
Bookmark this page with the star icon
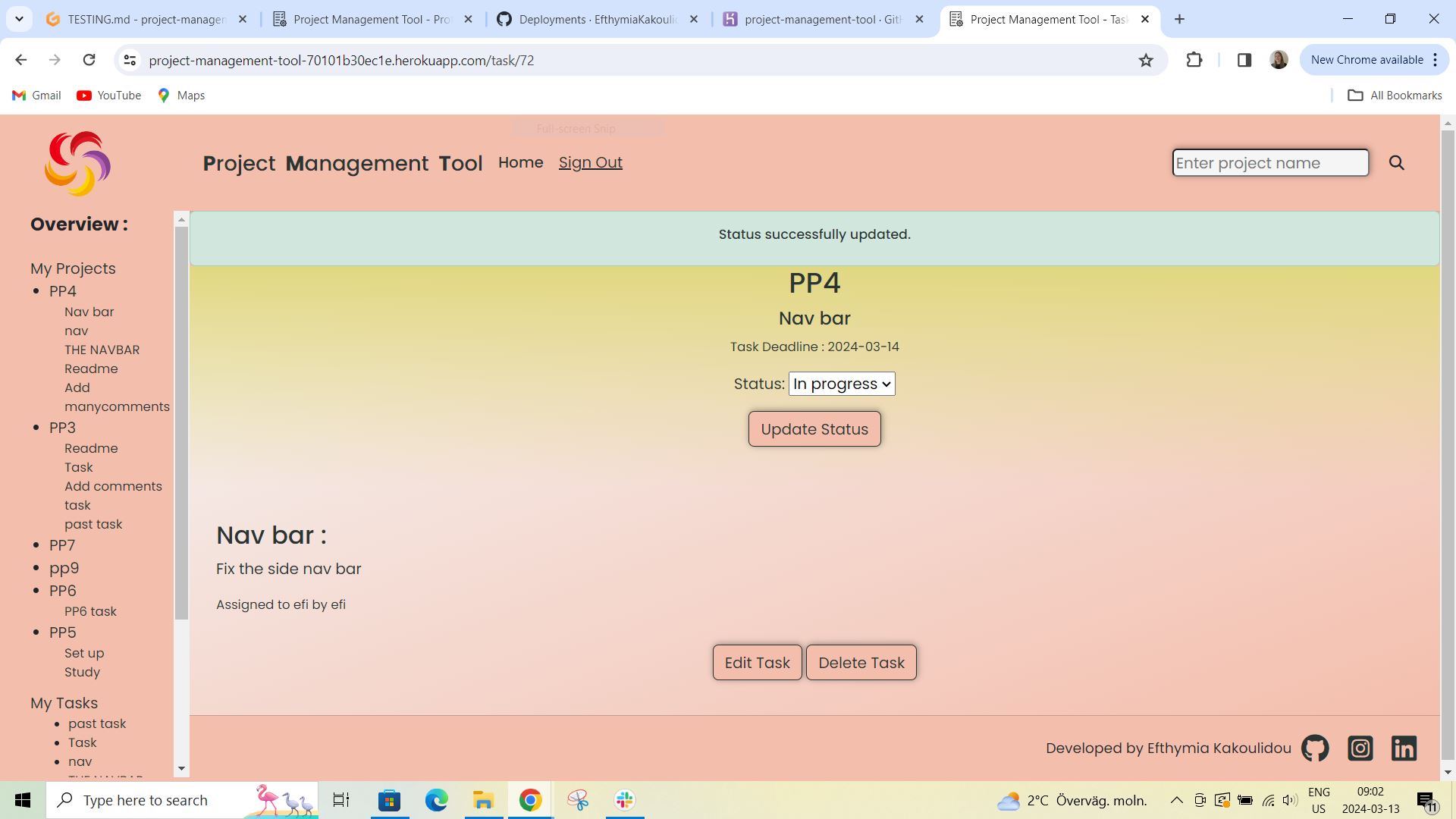[1146, 60]
